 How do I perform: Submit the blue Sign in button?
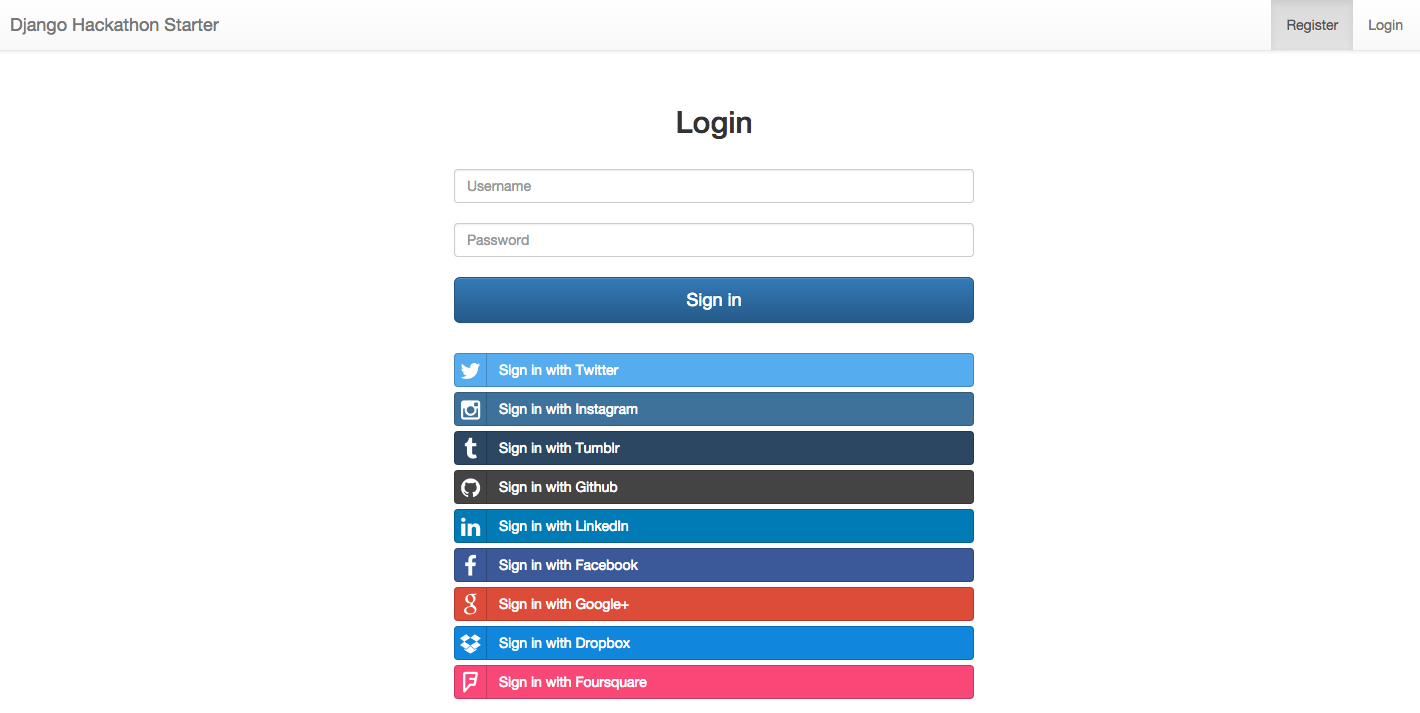coord(714,300)
